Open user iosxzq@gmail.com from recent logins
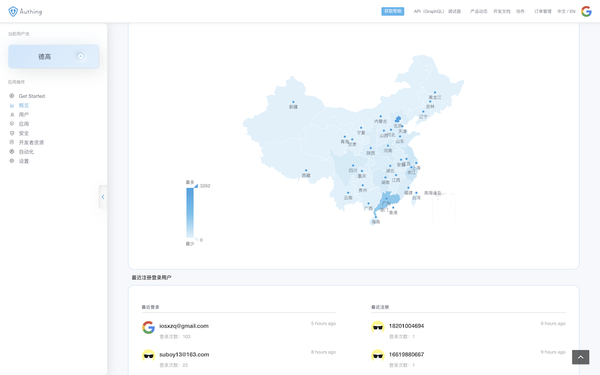The height and width of the screenshot is (375, 600). click(184, 326)
